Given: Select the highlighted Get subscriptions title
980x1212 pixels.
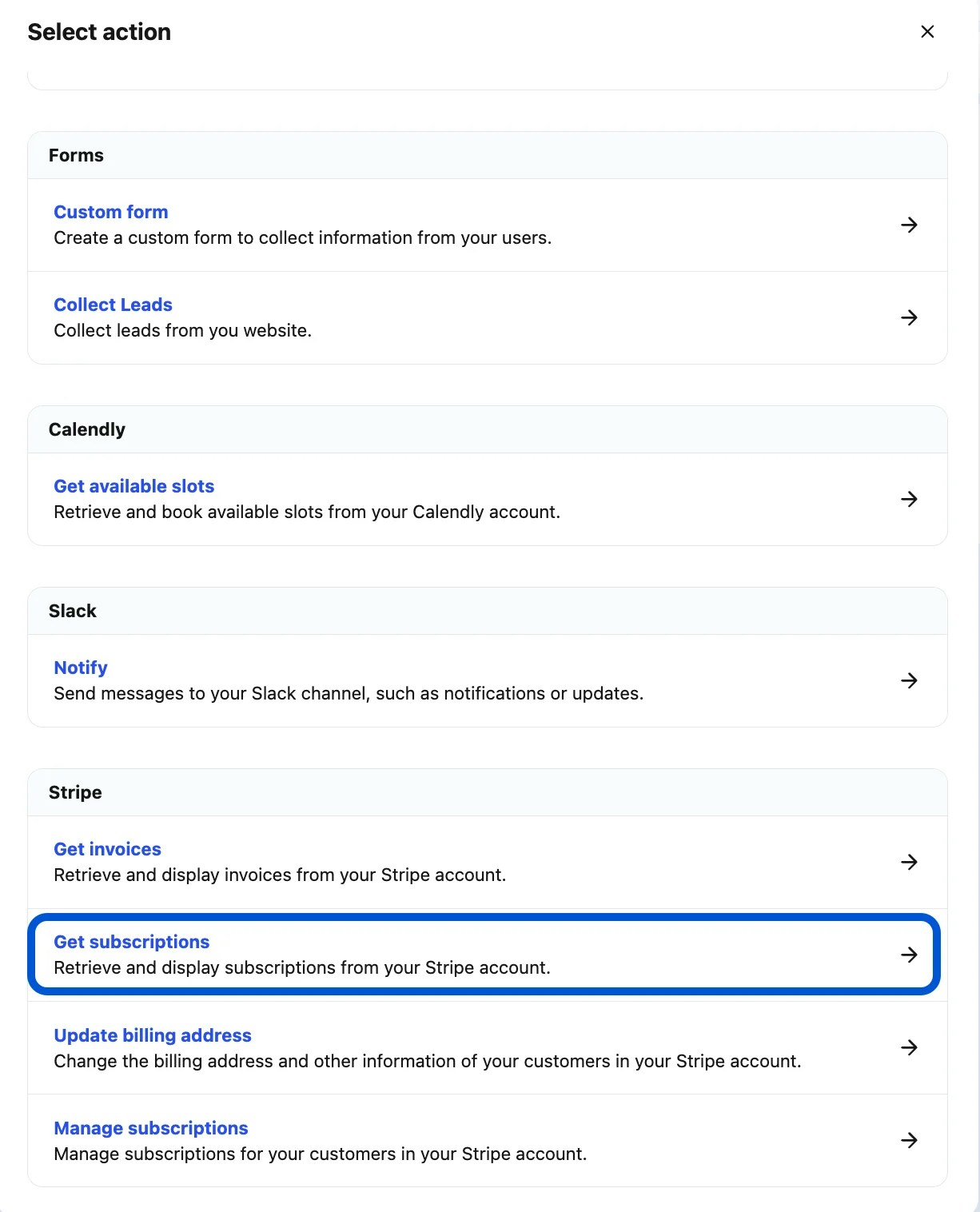Looking at the screenshot, I should point(131,942).
